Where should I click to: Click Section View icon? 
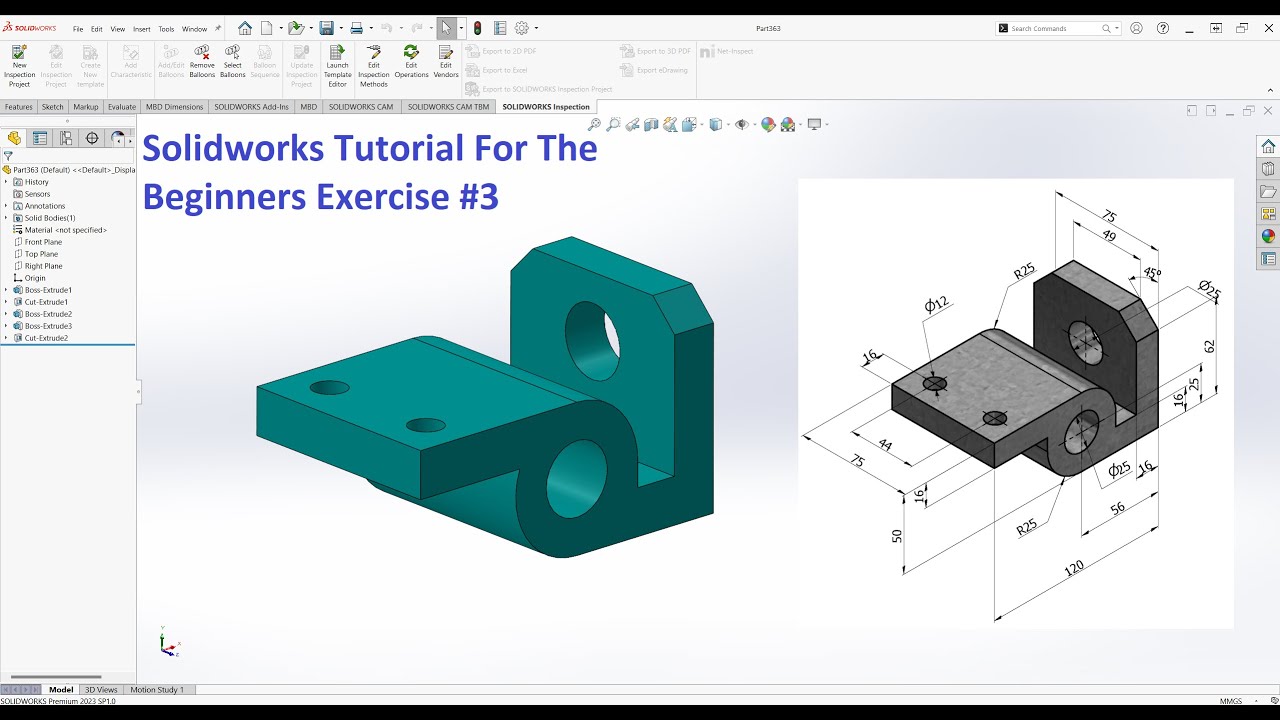tap(651, 125)
